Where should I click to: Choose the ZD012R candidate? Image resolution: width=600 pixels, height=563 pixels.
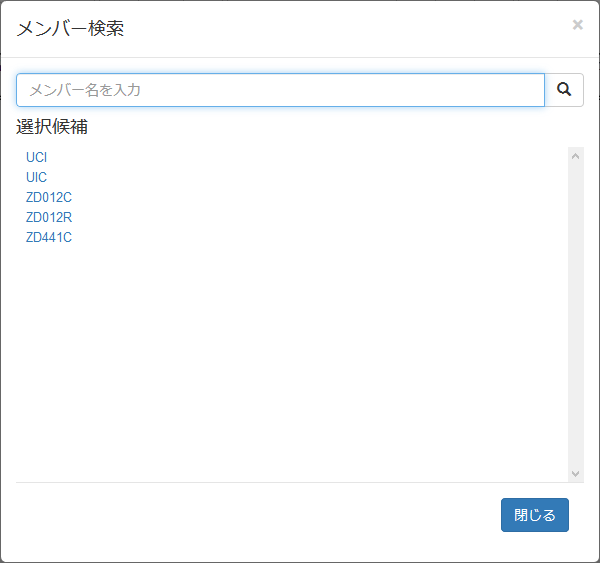click(49, 217)
